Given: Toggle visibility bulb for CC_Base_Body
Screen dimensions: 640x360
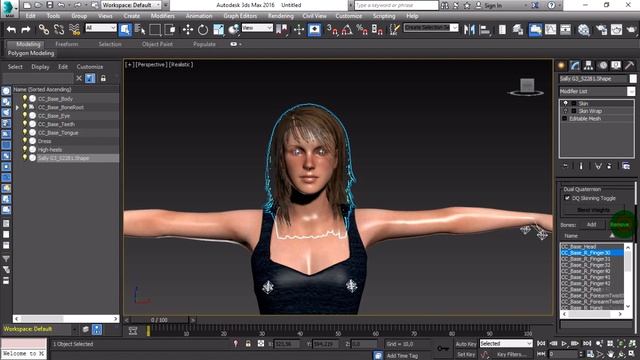Looking at the screenshot, I should [24, 98].
